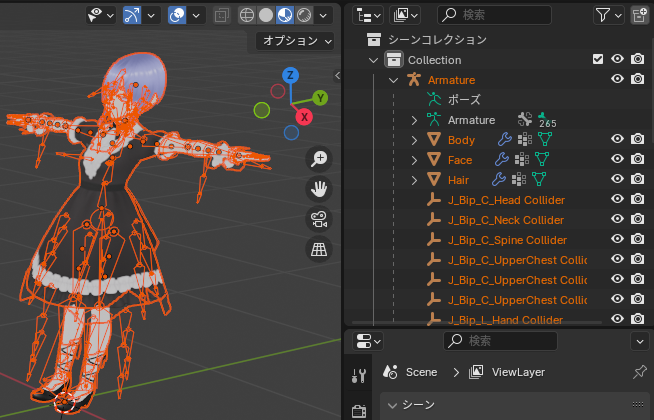The width and height of the screenshot is (654, 420).
Task: Click the Scene breadcrumb in properties
Action: tap(421, 372)
